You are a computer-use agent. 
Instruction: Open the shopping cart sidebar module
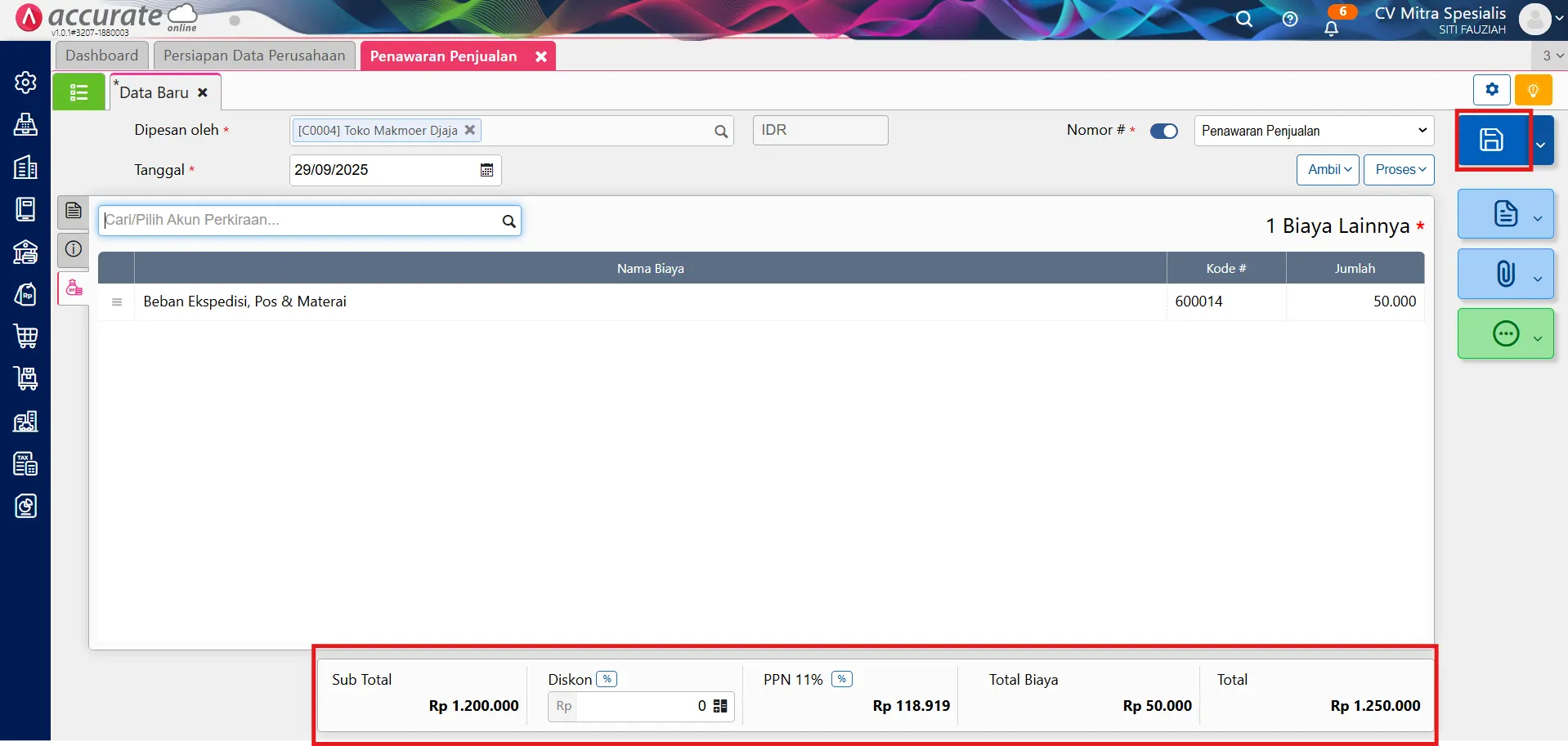[x=25, y=336]
